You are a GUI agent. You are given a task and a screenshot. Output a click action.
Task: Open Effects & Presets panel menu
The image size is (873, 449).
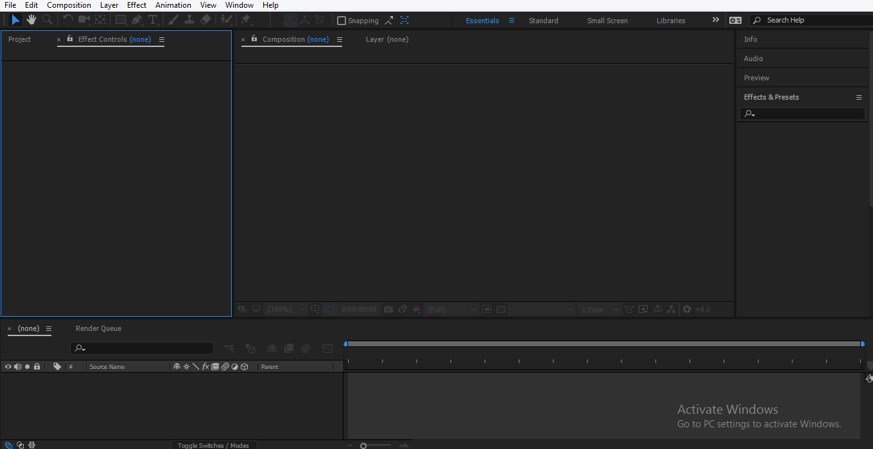tap(859, 97)
